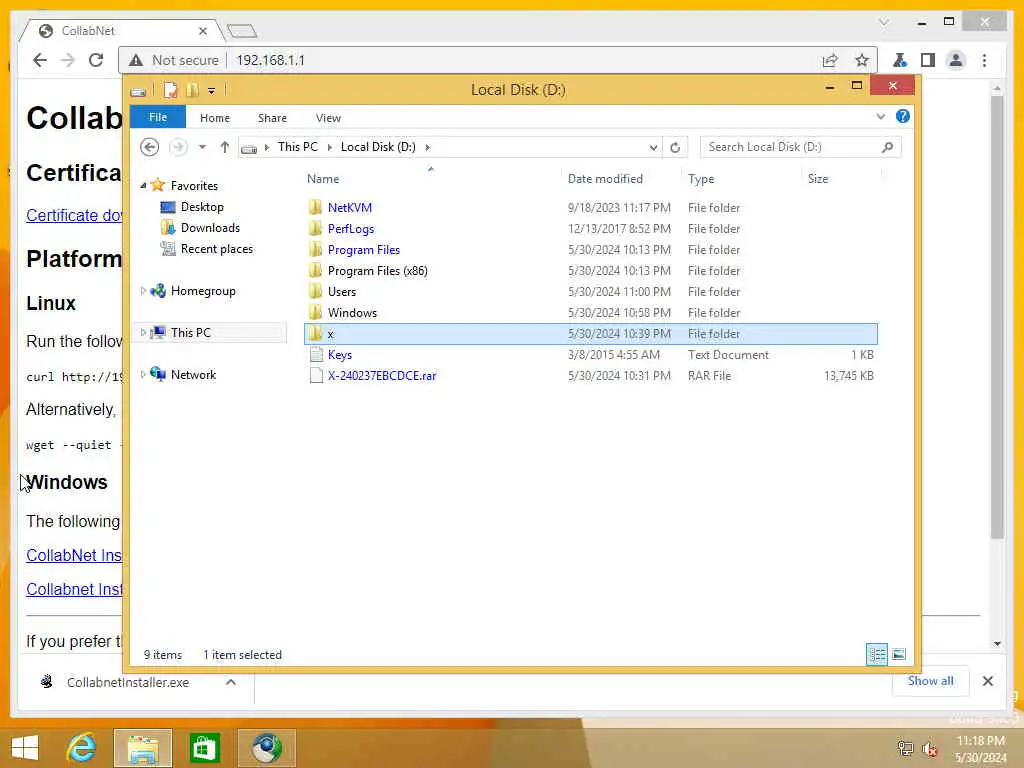Select Network in navigation pane
This screenshot has width=1024, height=768.
(x=193, y=375)
